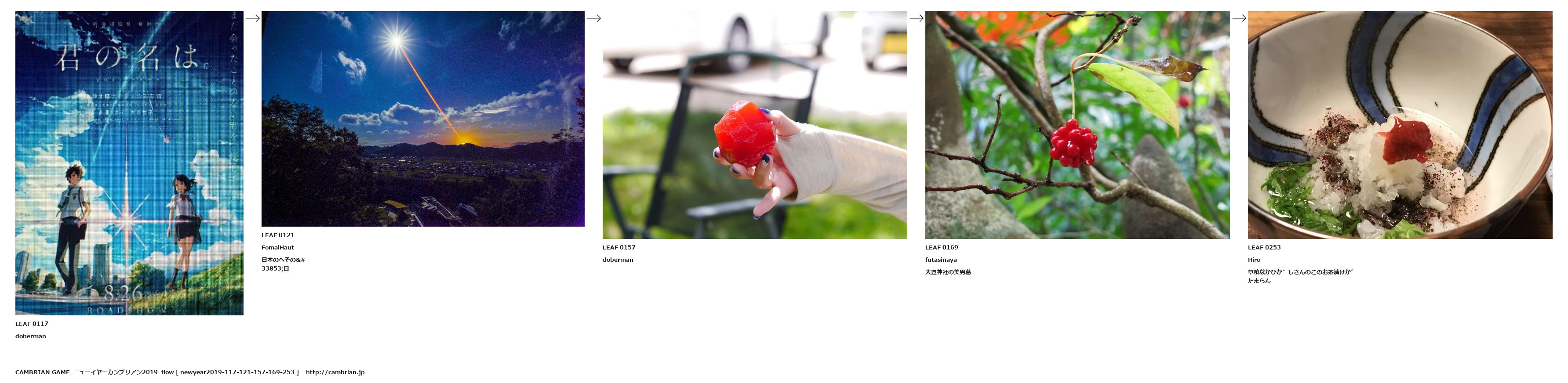The height and width of the screenshot is (383, 1568).
Task: Select LEAF 0253 label
Action: tap(1264, 247)
